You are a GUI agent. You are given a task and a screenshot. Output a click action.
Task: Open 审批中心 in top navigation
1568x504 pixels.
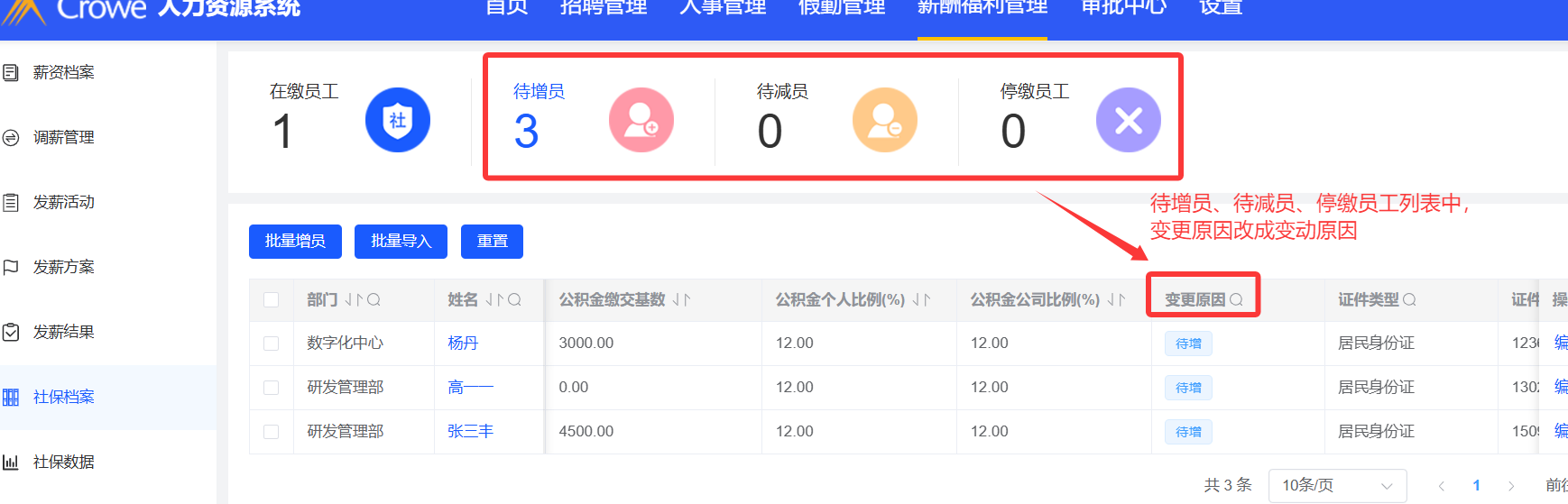pos(1124,7)
